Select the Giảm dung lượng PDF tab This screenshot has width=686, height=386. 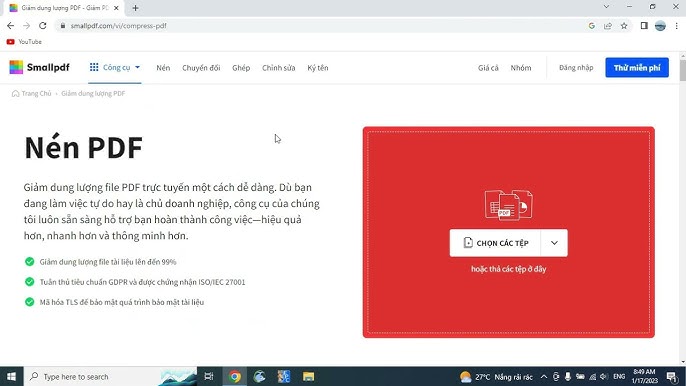click(64, 8)
